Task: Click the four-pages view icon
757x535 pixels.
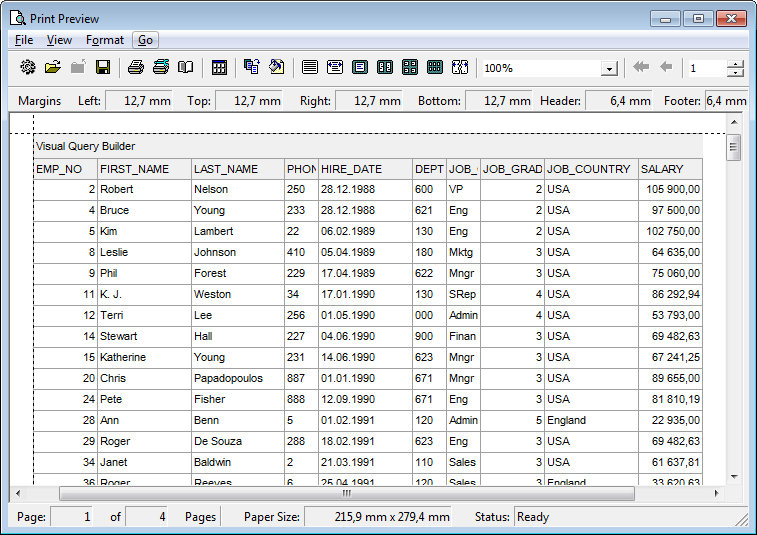Action: point(409,68)
